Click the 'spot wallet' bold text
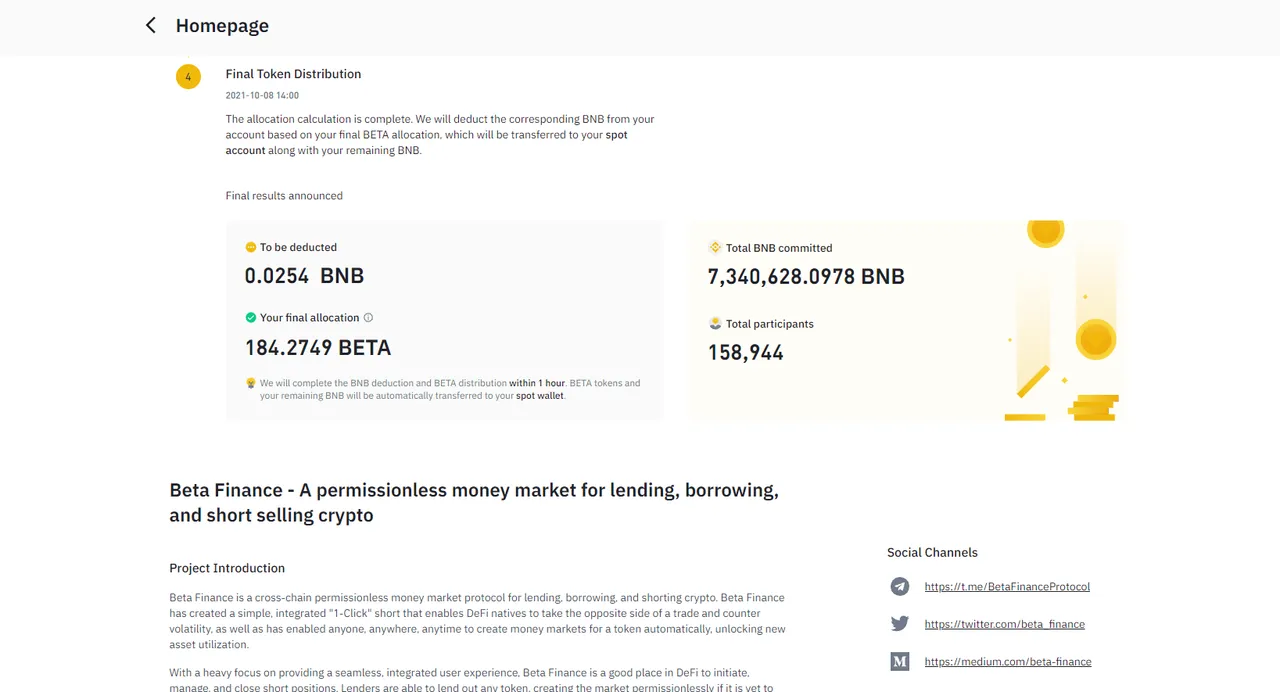This screenshot has width=1280, height=692. (x=540, y=396)
